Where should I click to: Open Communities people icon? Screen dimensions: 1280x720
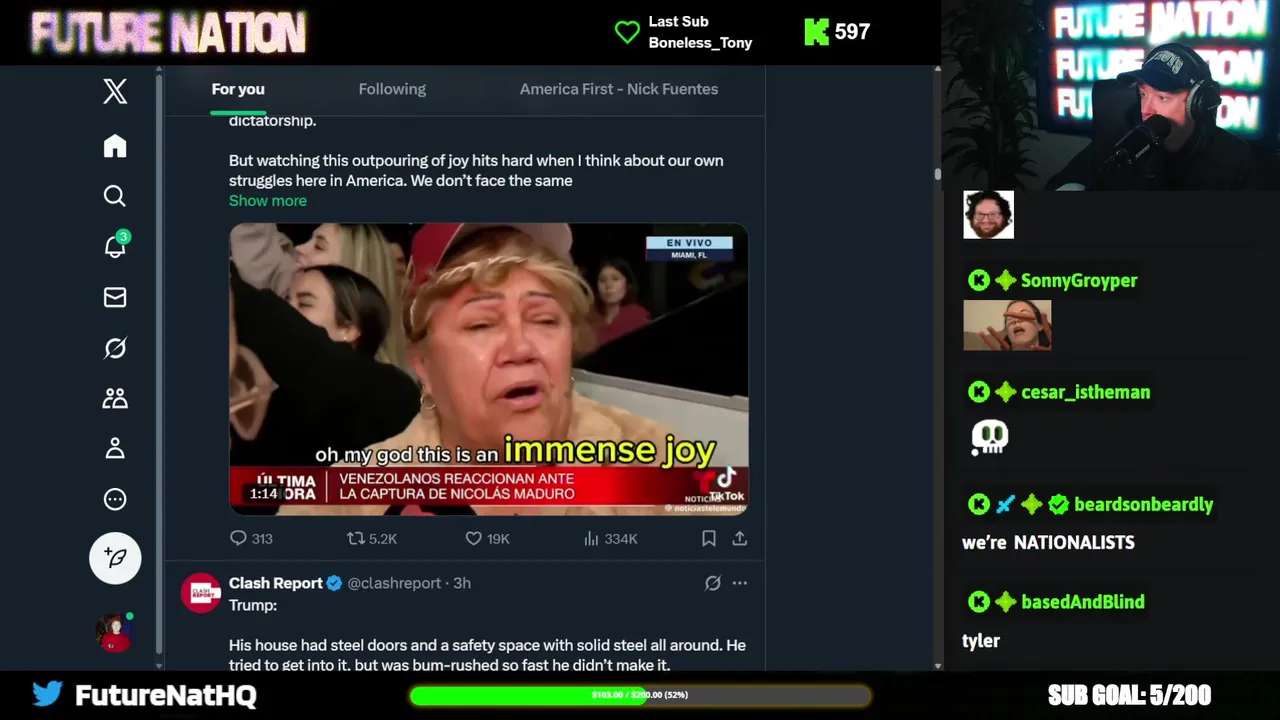(115, 398)
